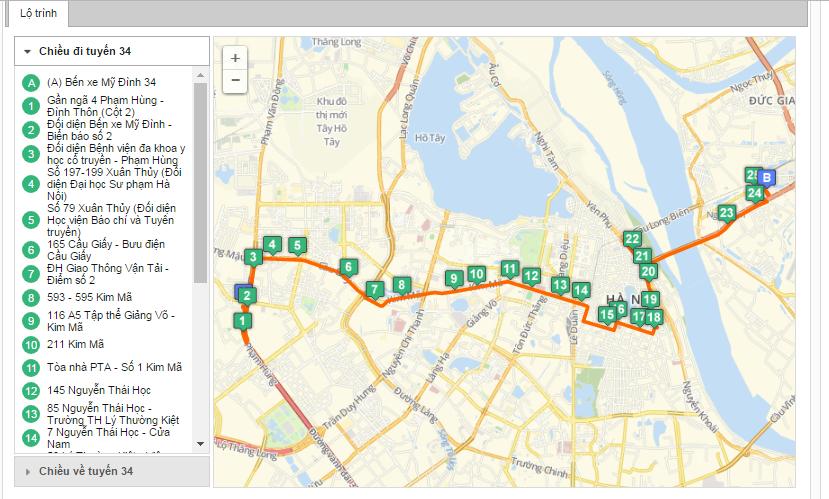Click map stop marker number 6
The width and height of the screenshot is (829, 499).
tap(348, 266)
